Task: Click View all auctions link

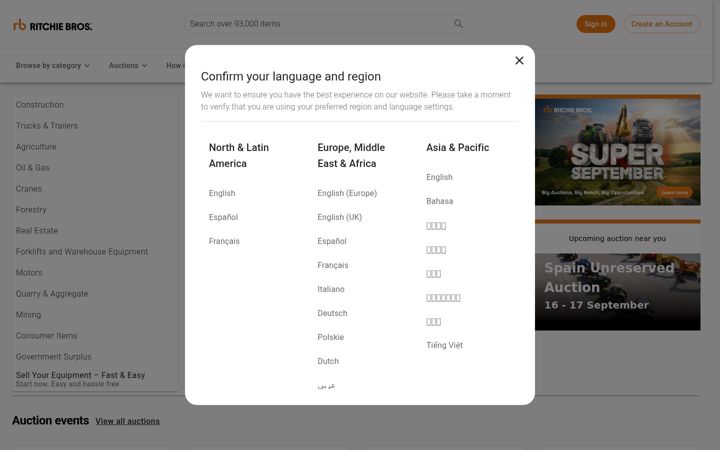Action: [x=127, y=421]
